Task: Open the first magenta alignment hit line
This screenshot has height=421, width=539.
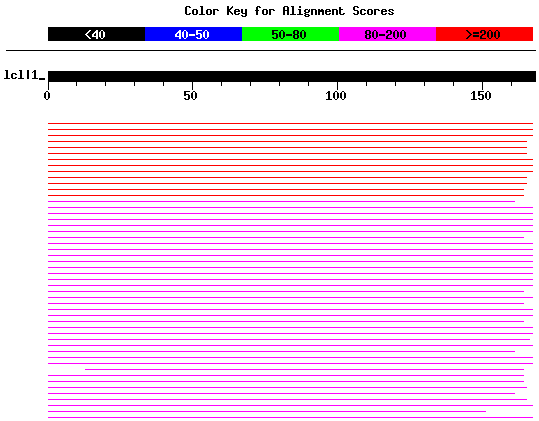Action: coord(282,201)
